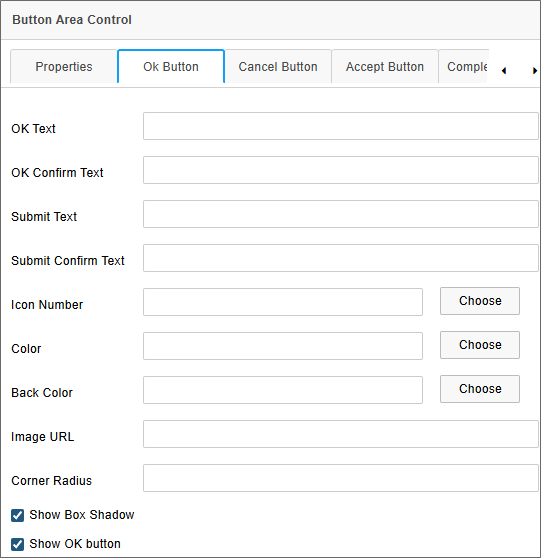Open the Cancel Button tab

click(278, 67)
